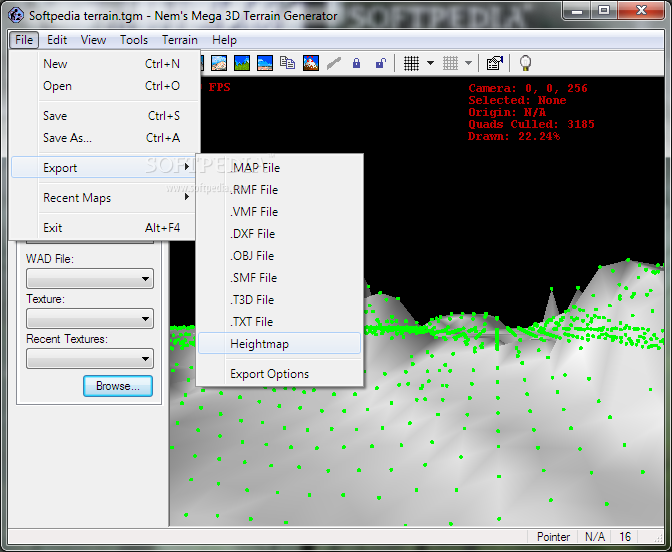Export as .OBJ File

tap(279, 256)
